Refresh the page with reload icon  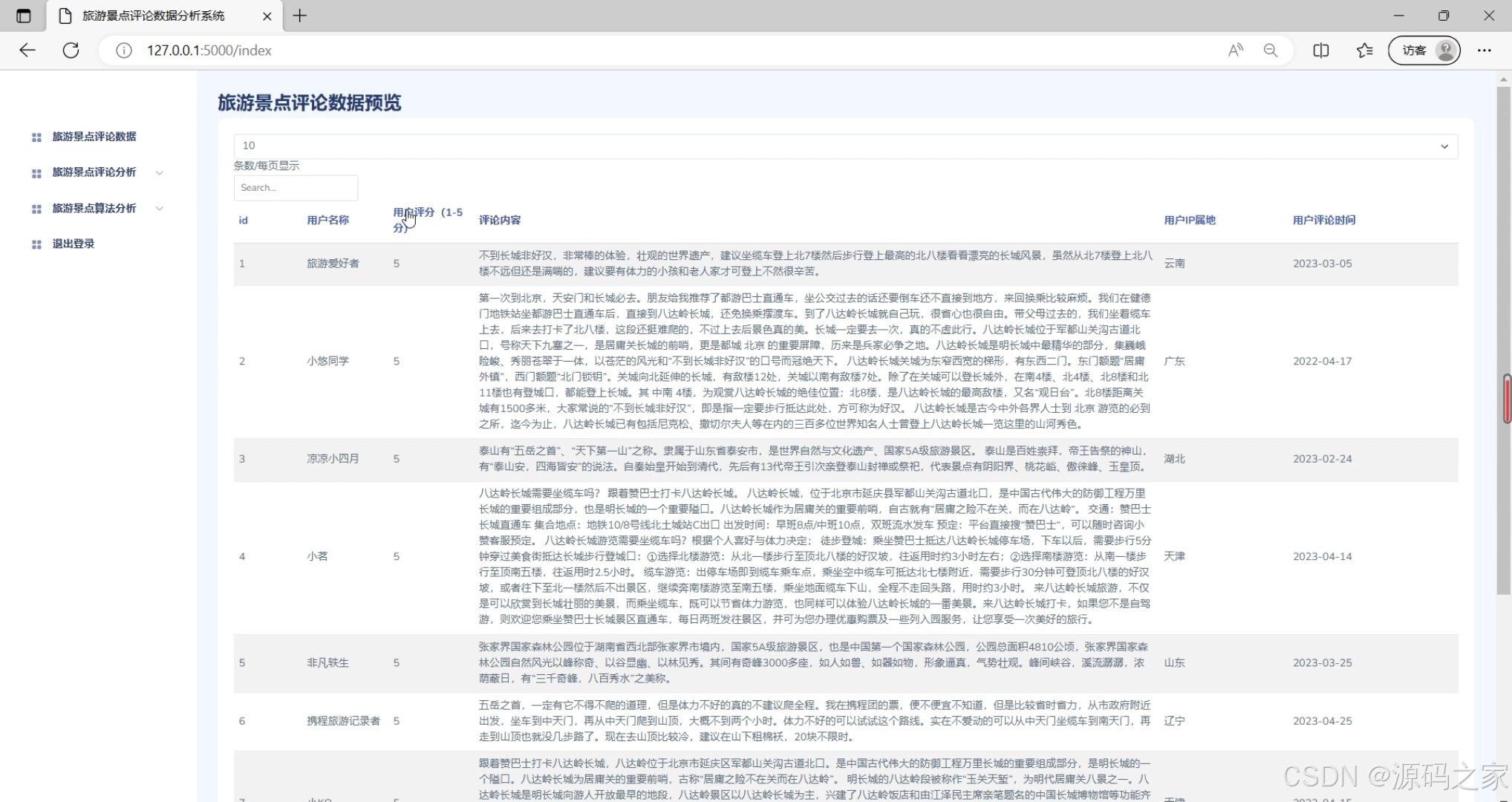pos(71,50)
